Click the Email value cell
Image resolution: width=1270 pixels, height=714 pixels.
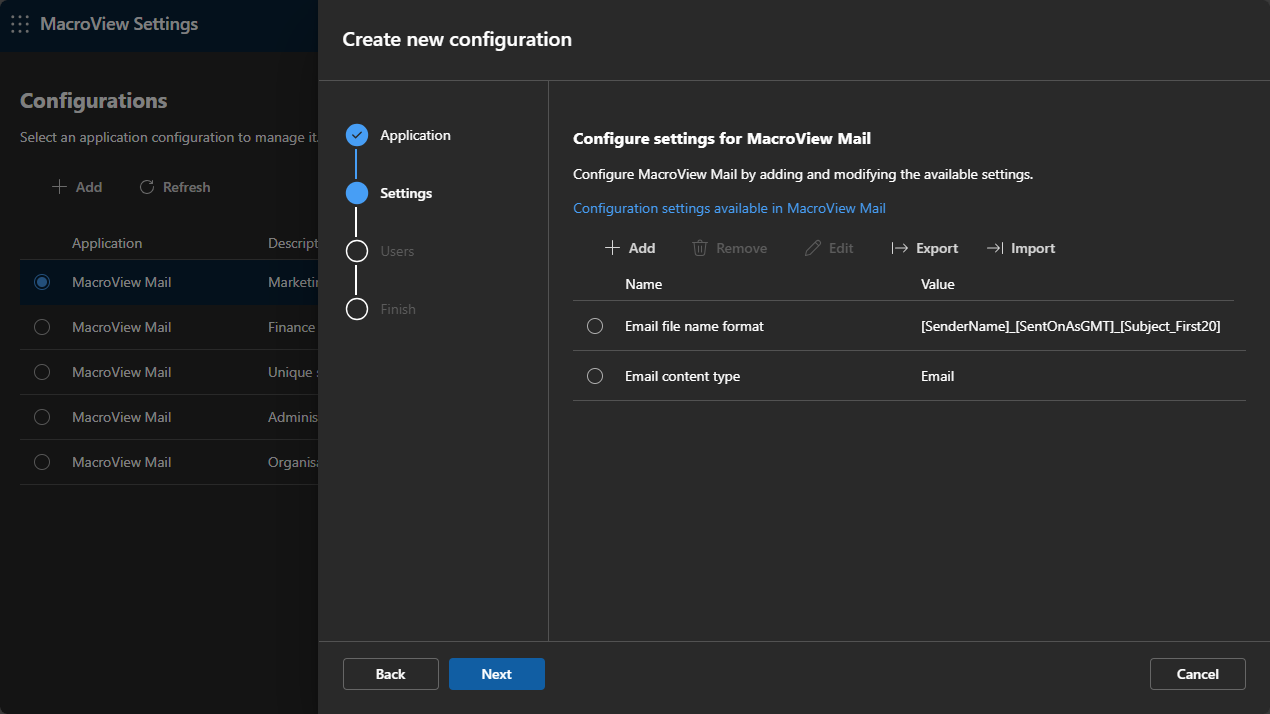pos(937,376)
